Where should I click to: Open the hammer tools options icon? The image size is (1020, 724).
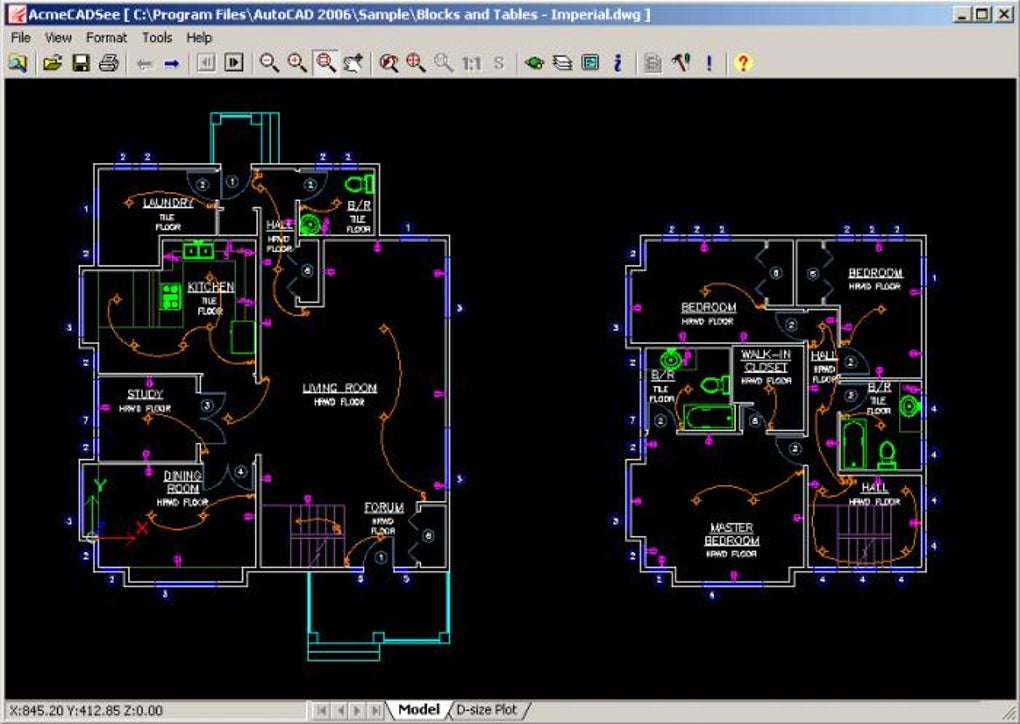(x=680, y=63)
